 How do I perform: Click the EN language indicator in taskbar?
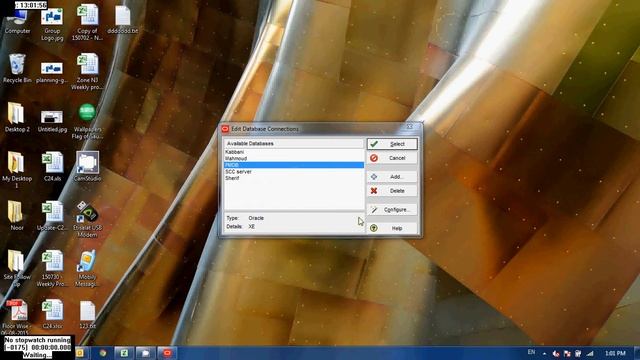tap(531, 352)
